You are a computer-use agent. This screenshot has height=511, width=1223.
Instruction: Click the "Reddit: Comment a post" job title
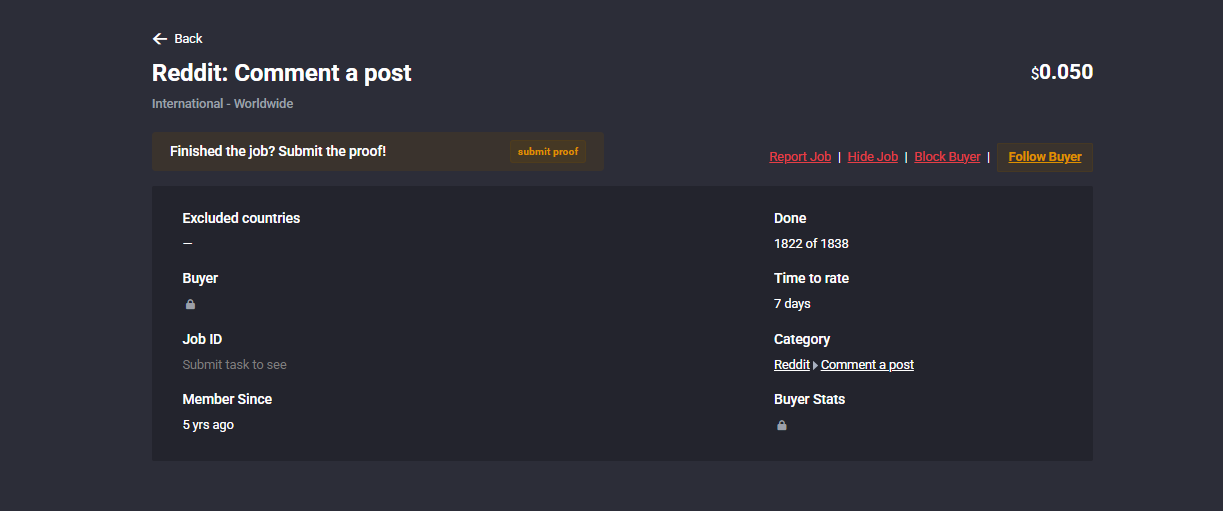pyautogui.click(x=281, y=73)
